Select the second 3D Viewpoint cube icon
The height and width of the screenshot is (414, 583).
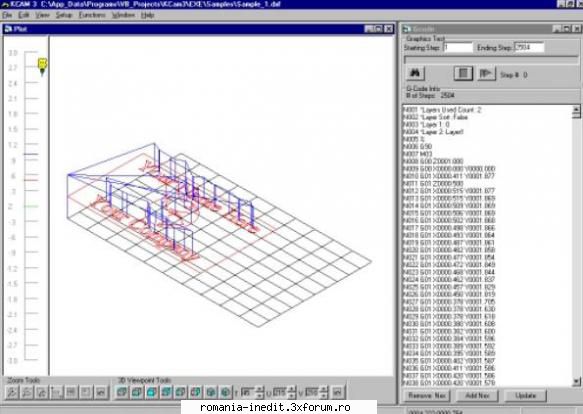click(137, 392)
